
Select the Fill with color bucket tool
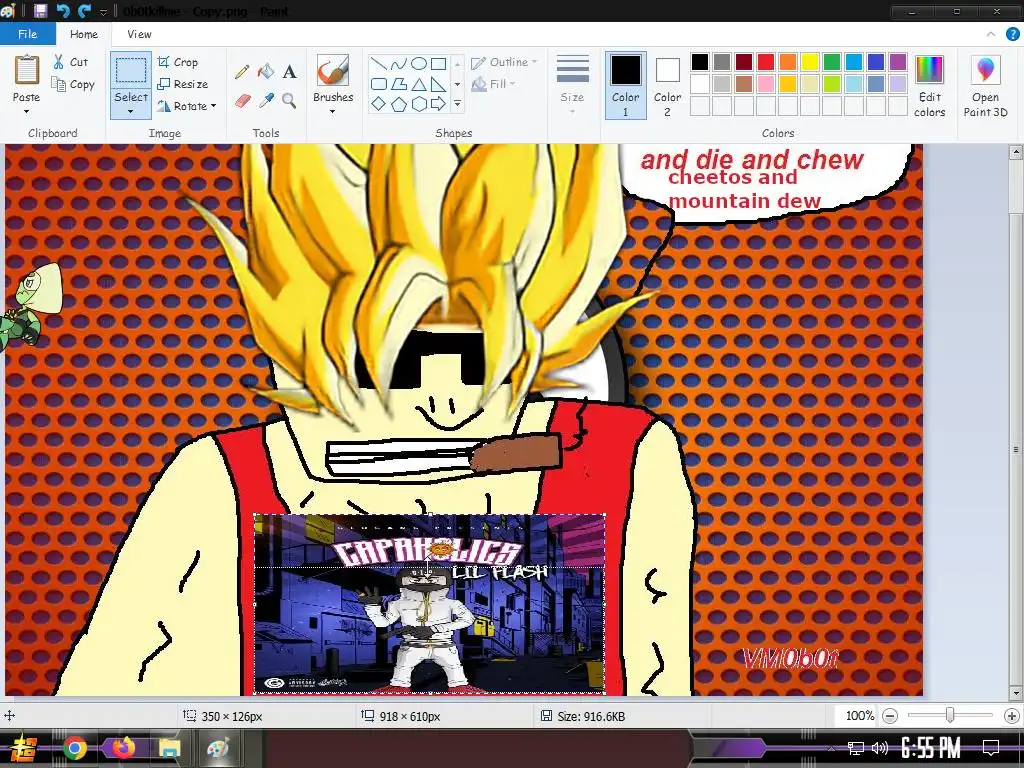click(x=266, y=71)
